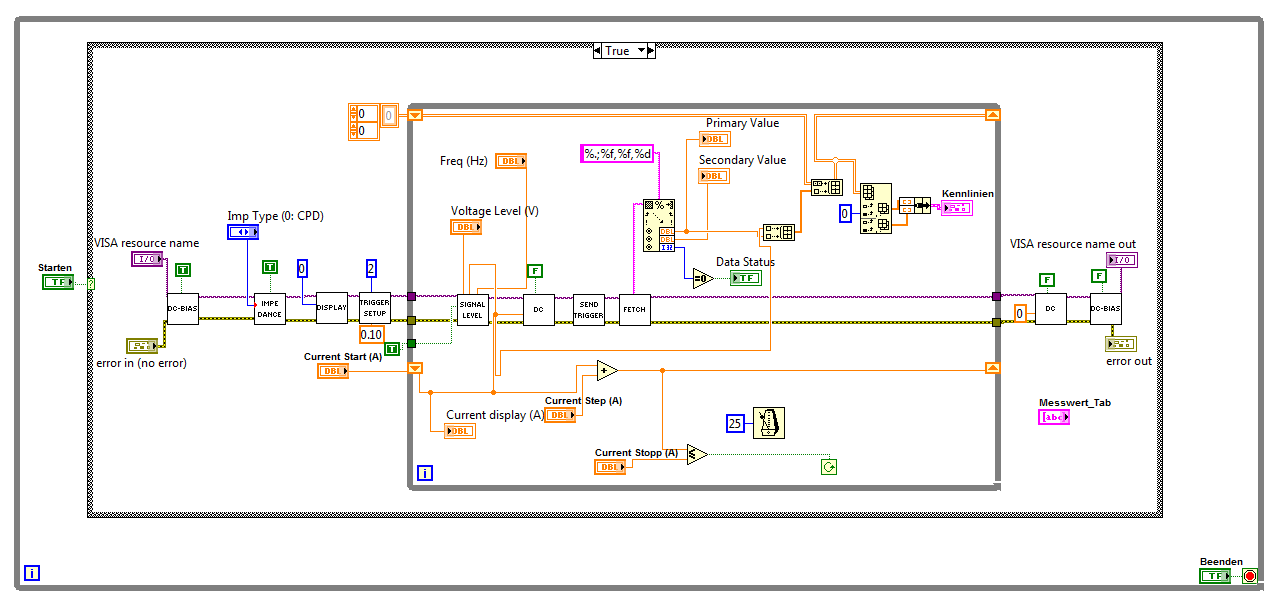Viewport: 1278px width, 607px height.
Task: Click case structure previous-case arrow
Action: [598, 50]
